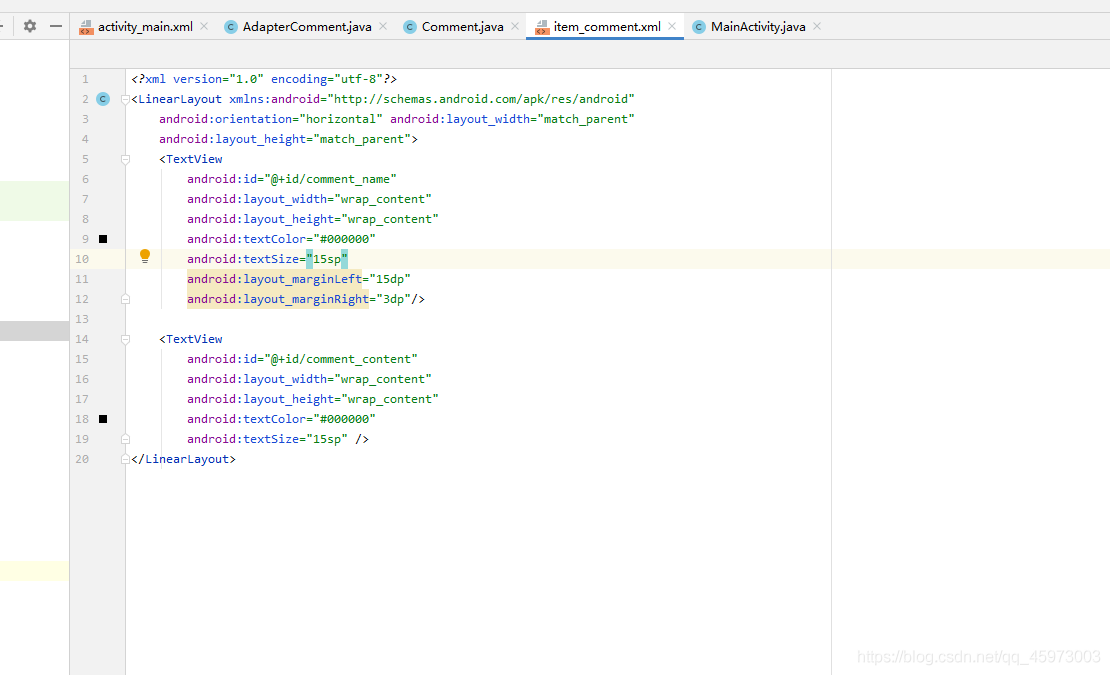
Task: Click the "#000000" value on line 18
Action: 345,419
